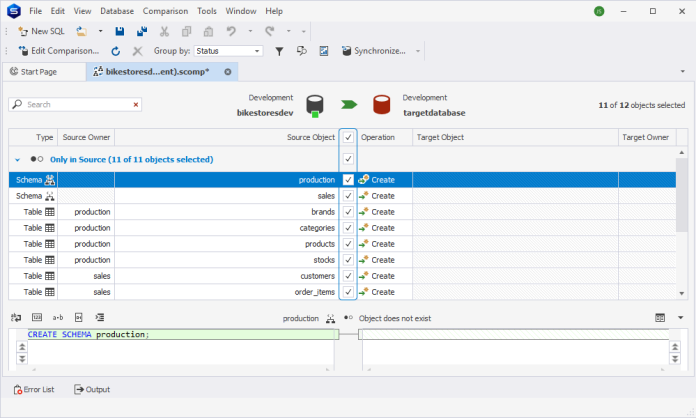The width and height of the screenshot is (696, 418).
Task: Open the Error List panel
Action: pos(35,389)
